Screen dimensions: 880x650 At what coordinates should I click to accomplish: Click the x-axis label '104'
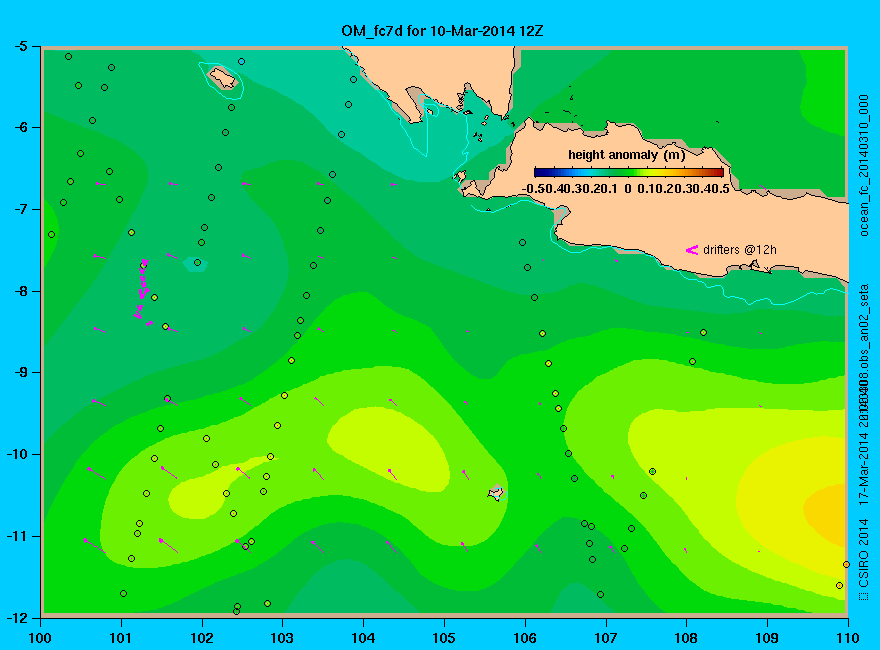tap(363, 638)
